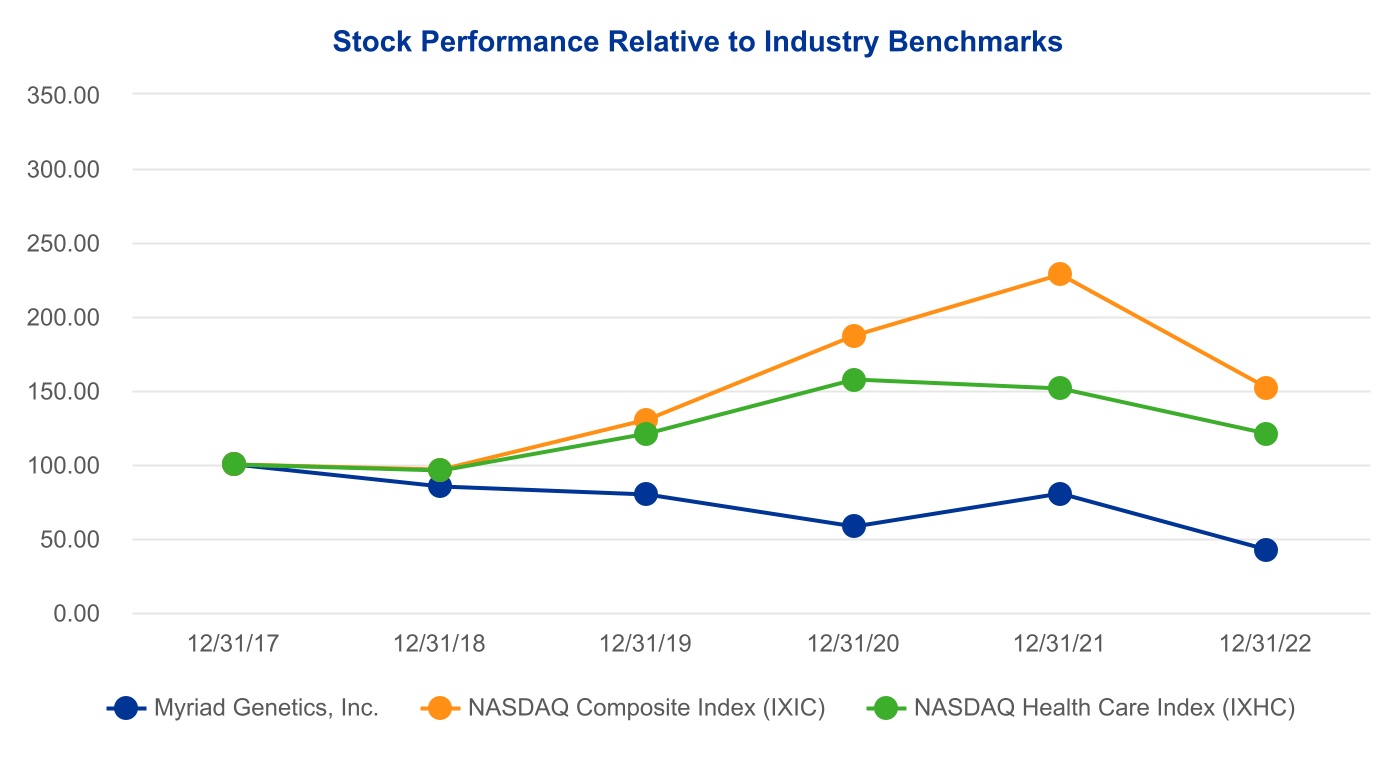Click Myriad Genetics data point at 12/31/22
This screenshot has width=1400, height=760.
[x=1265, y=550]
